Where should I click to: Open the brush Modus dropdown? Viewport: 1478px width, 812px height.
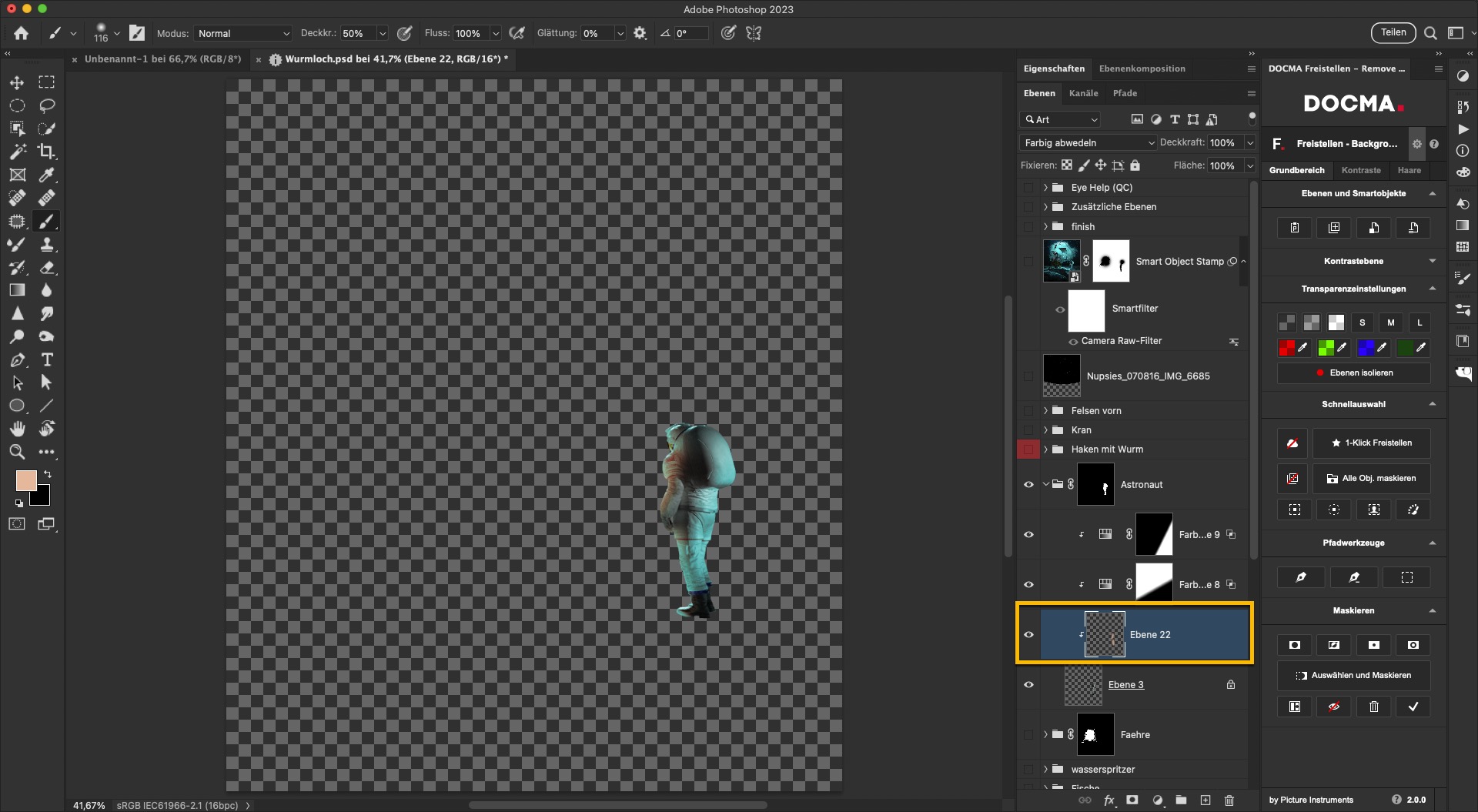(242, 33)
